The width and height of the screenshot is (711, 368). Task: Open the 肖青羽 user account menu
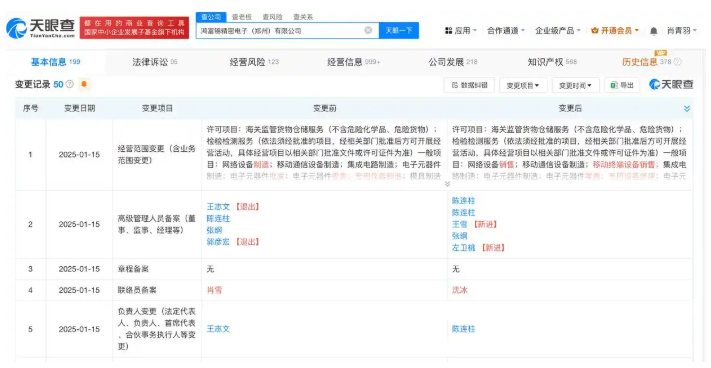(682, 30)
